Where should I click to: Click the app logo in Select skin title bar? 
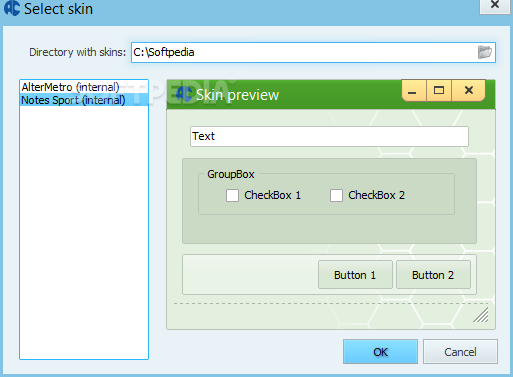coord(12,7)
